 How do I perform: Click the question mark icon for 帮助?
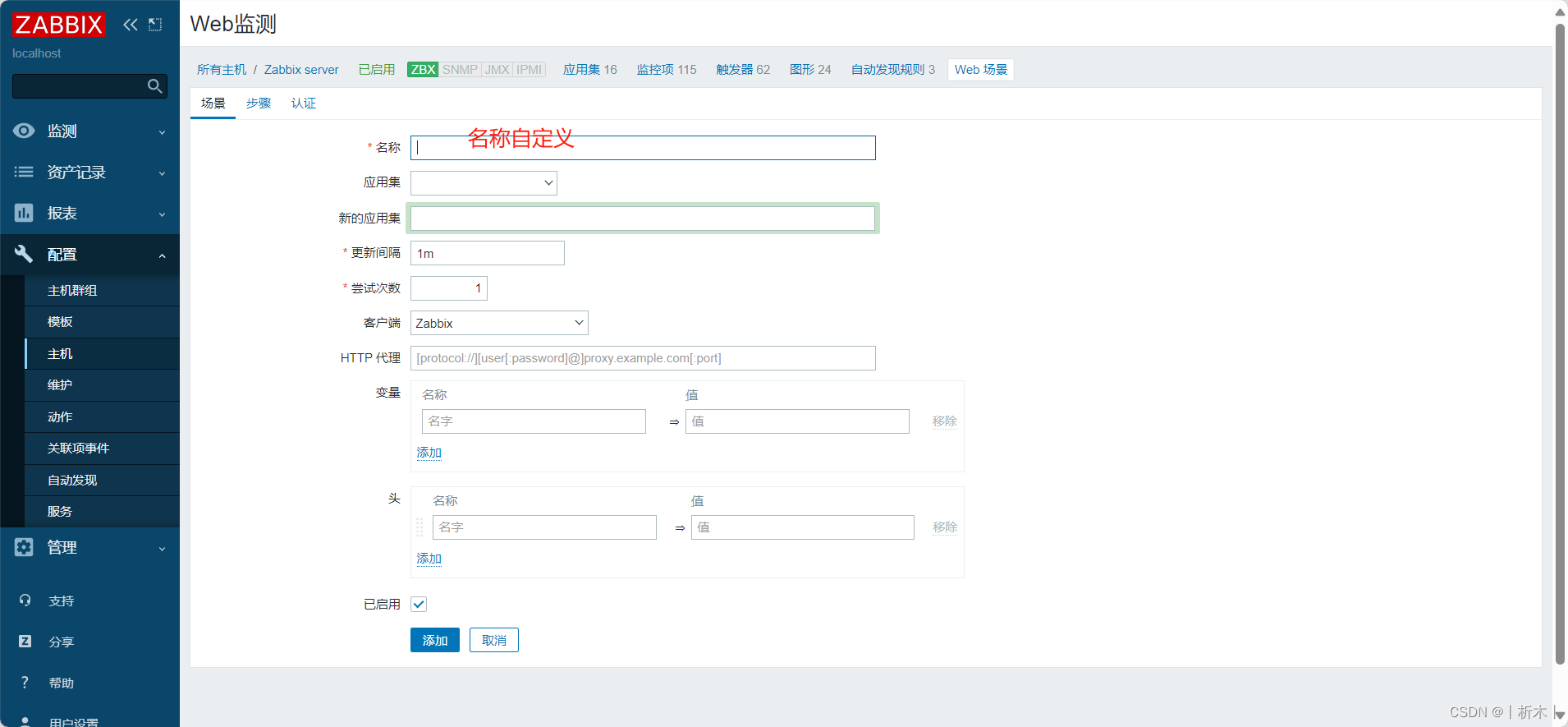point(25,683)
